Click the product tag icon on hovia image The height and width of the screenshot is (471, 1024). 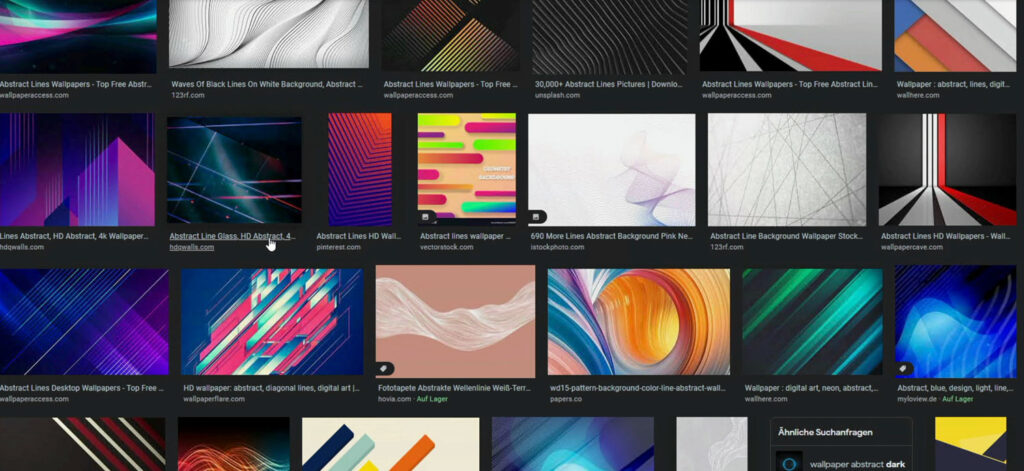pyautogui.click(x=384, y=368)
